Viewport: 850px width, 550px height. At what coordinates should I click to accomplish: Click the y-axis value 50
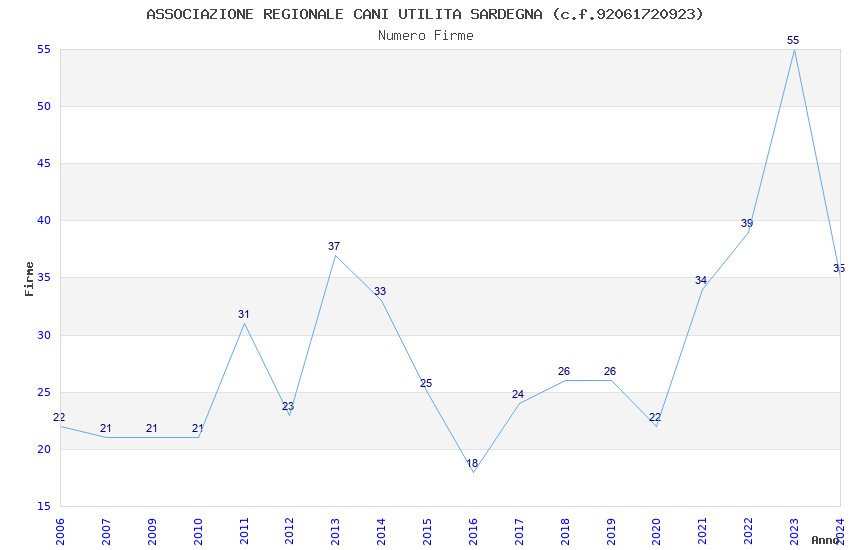[x=44, y=106]
